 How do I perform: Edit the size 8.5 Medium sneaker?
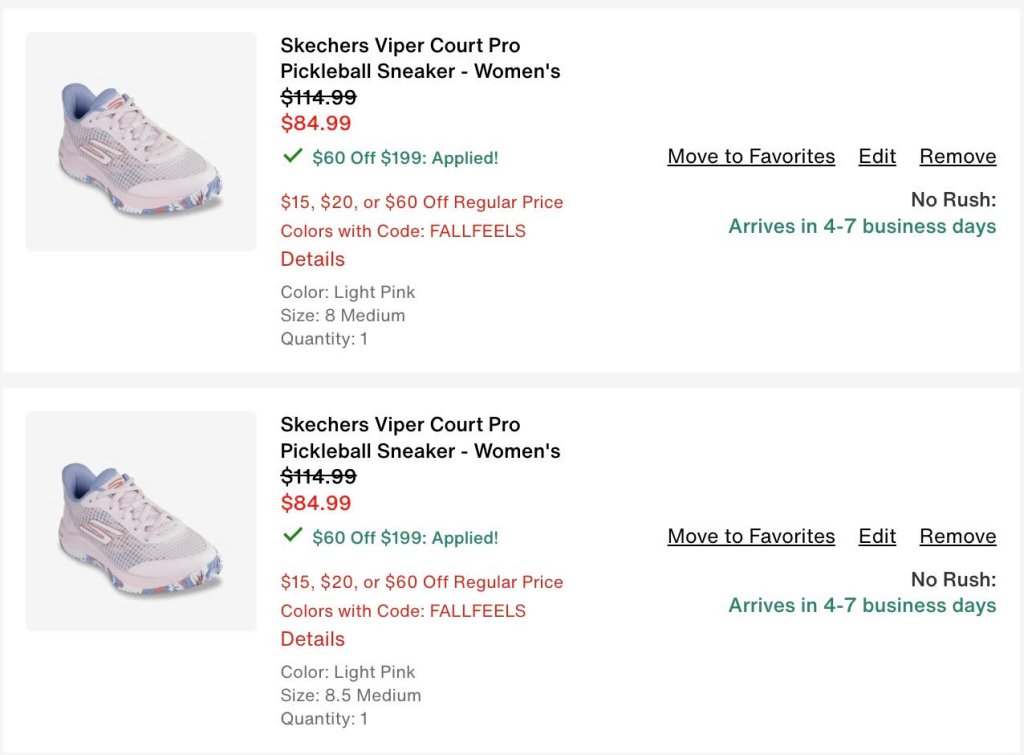click(x=877, y=536)
